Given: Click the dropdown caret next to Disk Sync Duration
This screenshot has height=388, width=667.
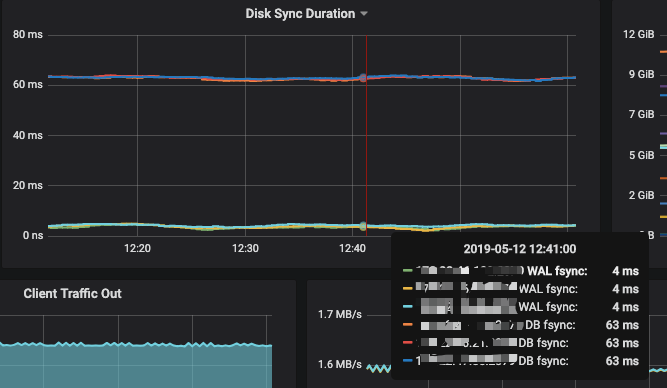Looking at the screenshot, I should point(364,14).
